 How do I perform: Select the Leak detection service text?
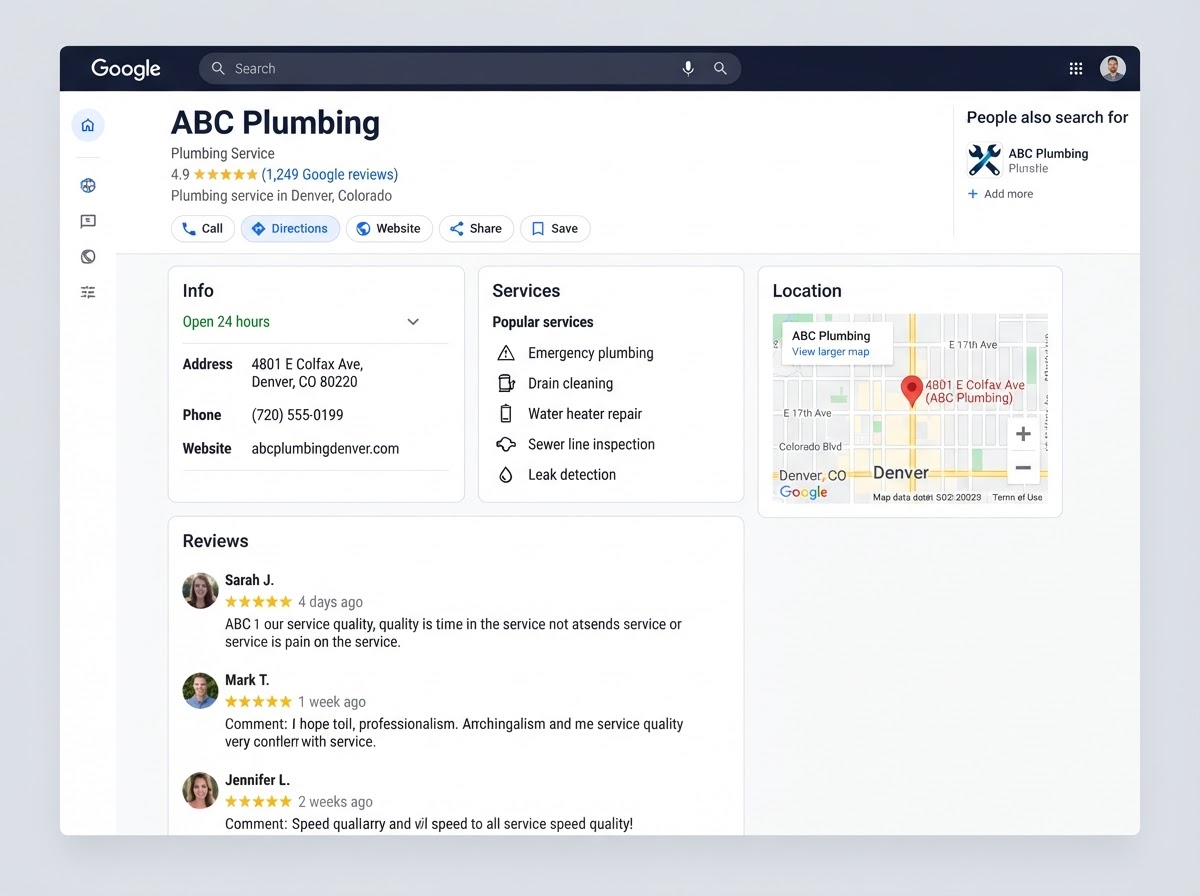pos(572,475)
